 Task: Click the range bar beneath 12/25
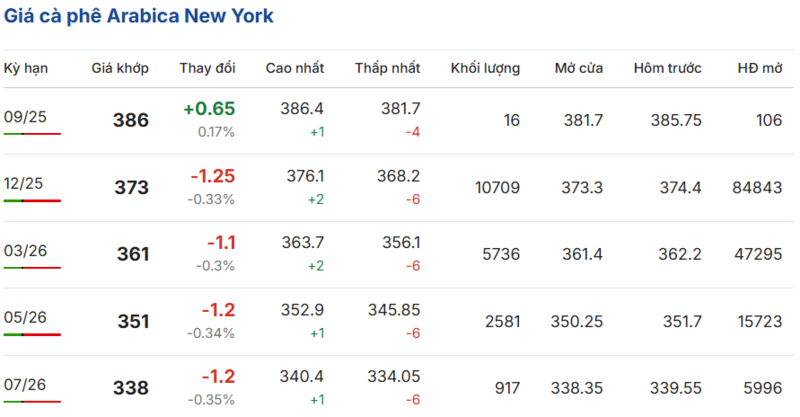tap(32, 201)
